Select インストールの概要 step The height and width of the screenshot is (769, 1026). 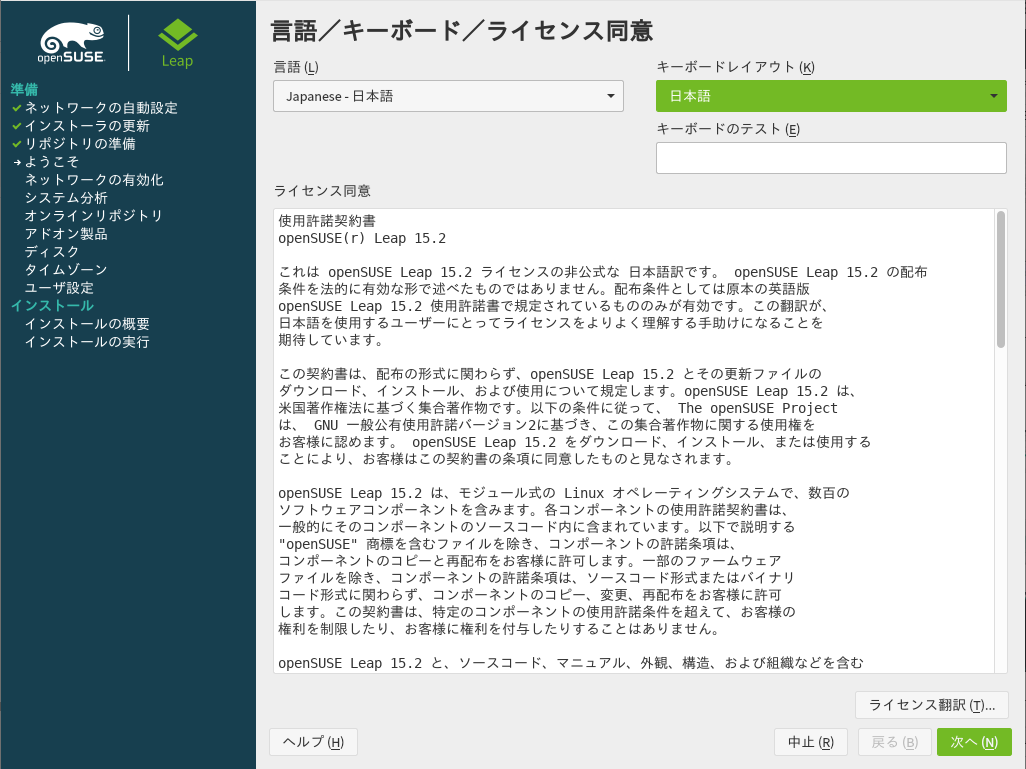pos(87,324)
